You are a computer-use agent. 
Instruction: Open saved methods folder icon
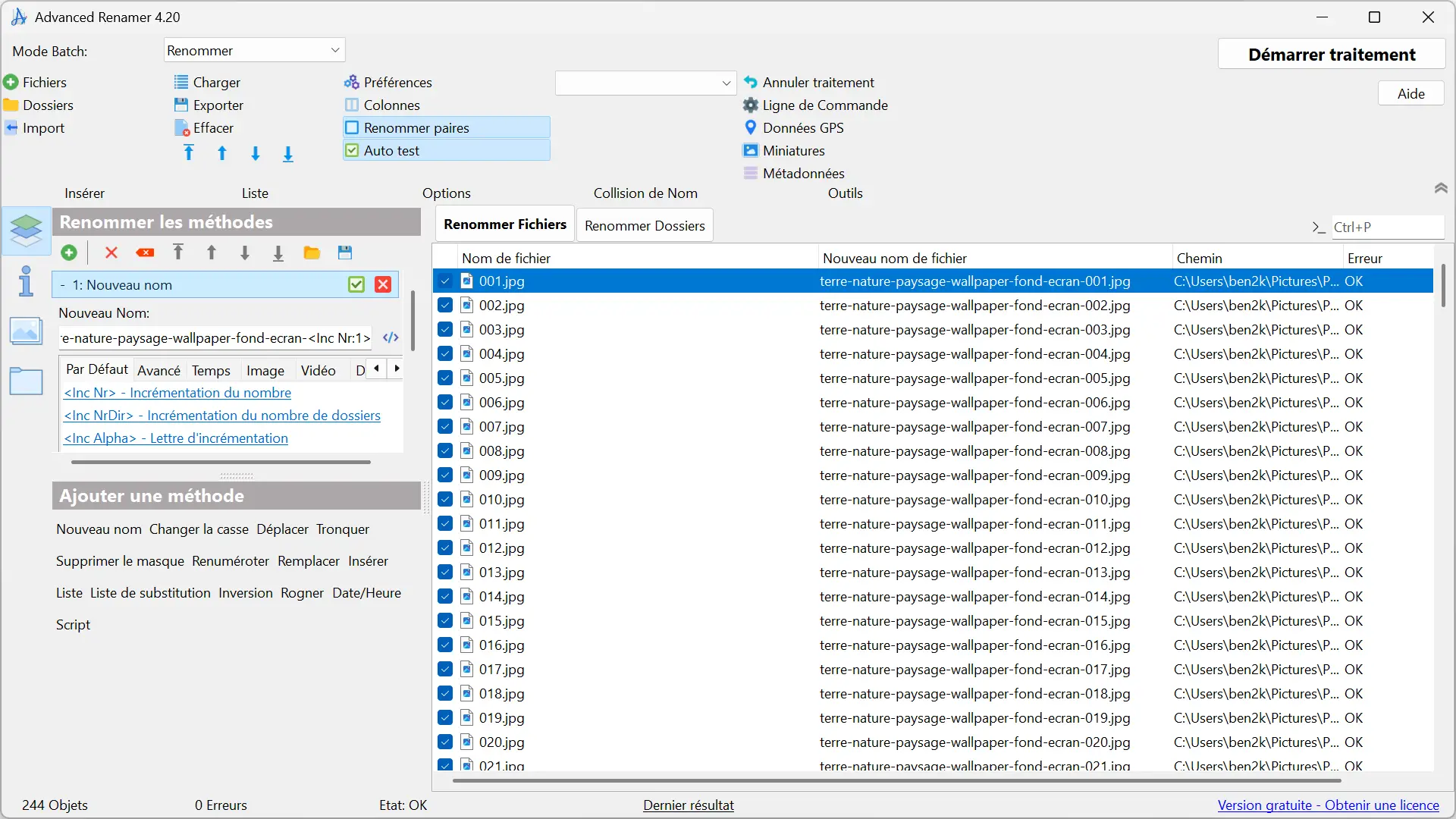point(312,253)
